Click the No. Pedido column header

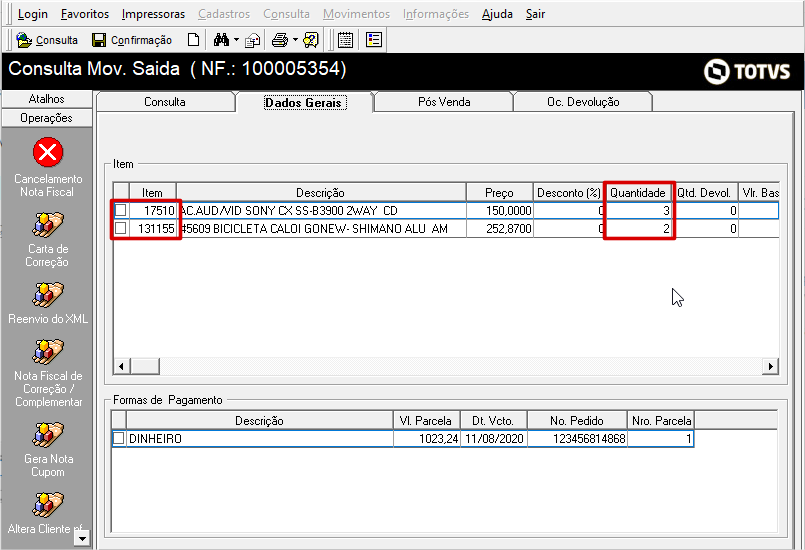(577, 421)
